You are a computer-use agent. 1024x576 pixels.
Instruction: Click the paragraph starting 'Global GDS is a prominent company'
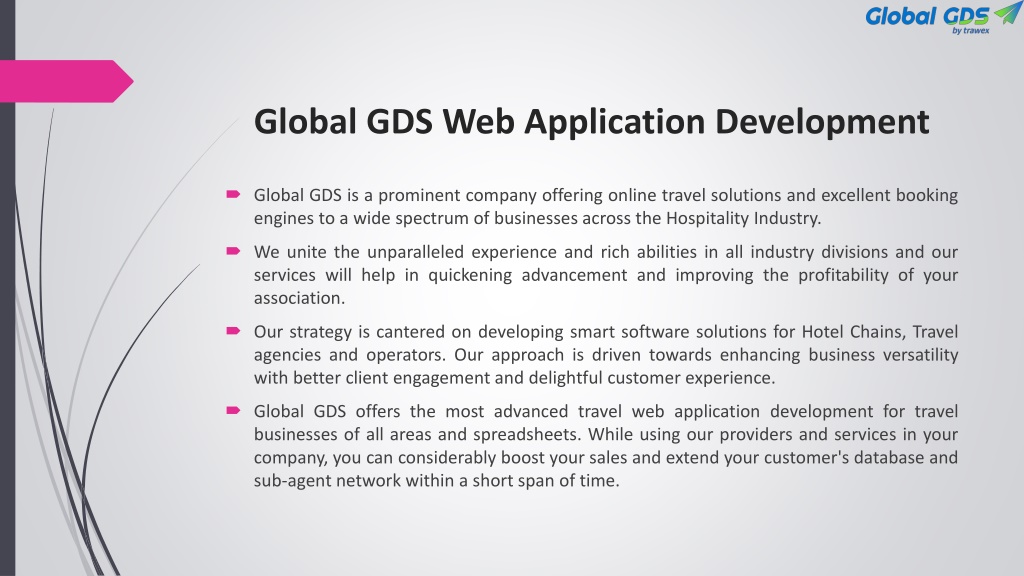click(605, 206)
